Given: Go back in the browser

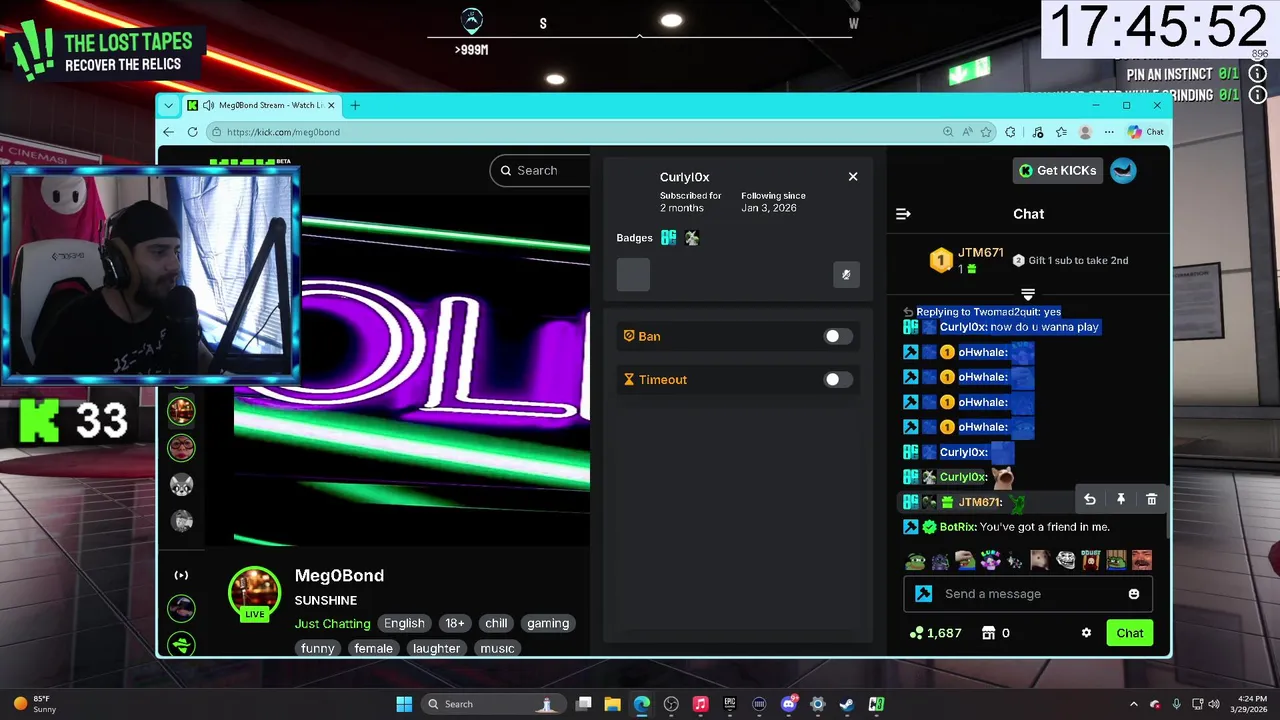Looking at the screenshot, I should (168, 132).
